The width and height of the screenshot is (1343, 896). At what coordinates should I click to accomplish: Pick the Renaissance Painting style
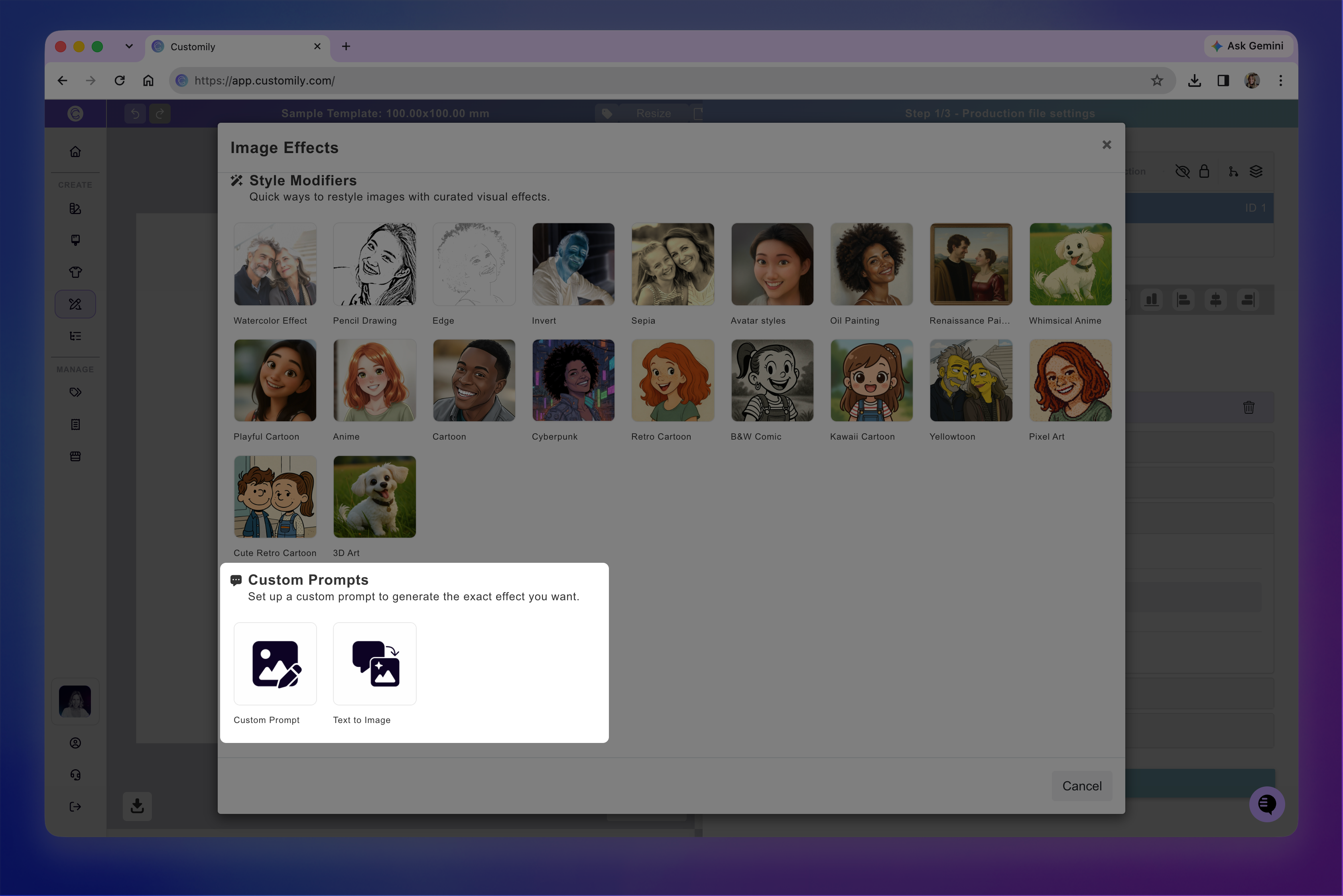(971, 264)
